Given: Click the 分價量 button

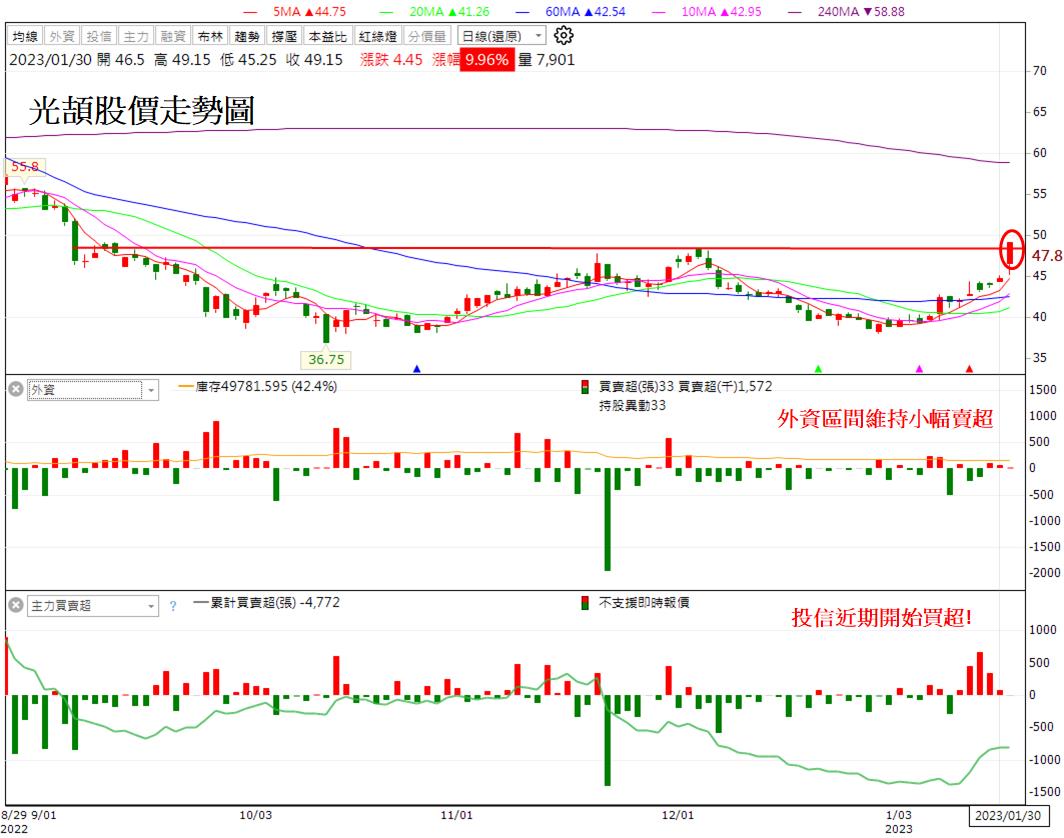Looking at the screenshot, I should (428, 36).
